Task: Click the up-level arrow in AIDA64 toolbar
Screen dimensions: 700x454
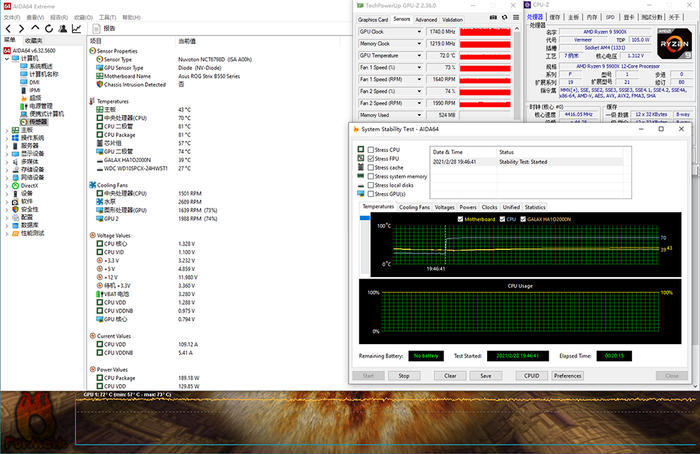Action: pos(35,28)
